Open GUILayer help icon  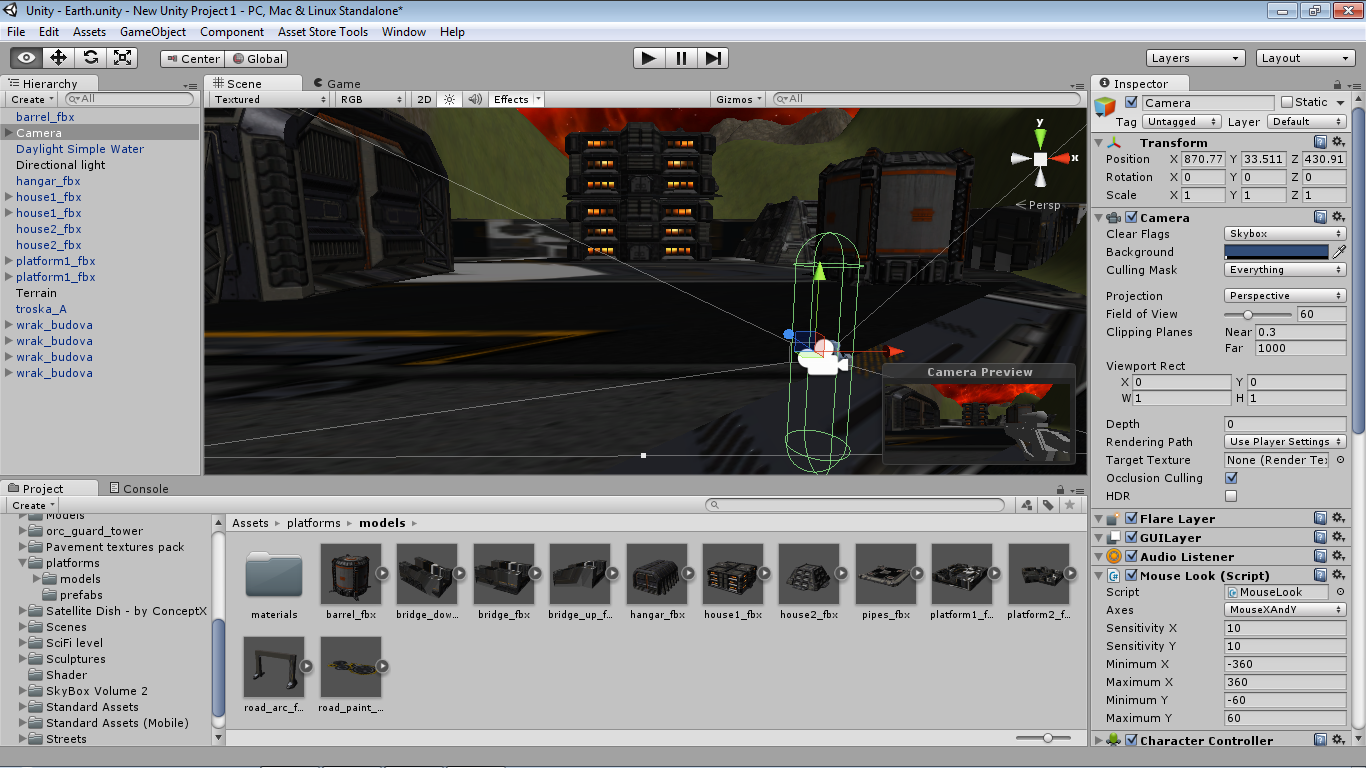point(1320,537)
